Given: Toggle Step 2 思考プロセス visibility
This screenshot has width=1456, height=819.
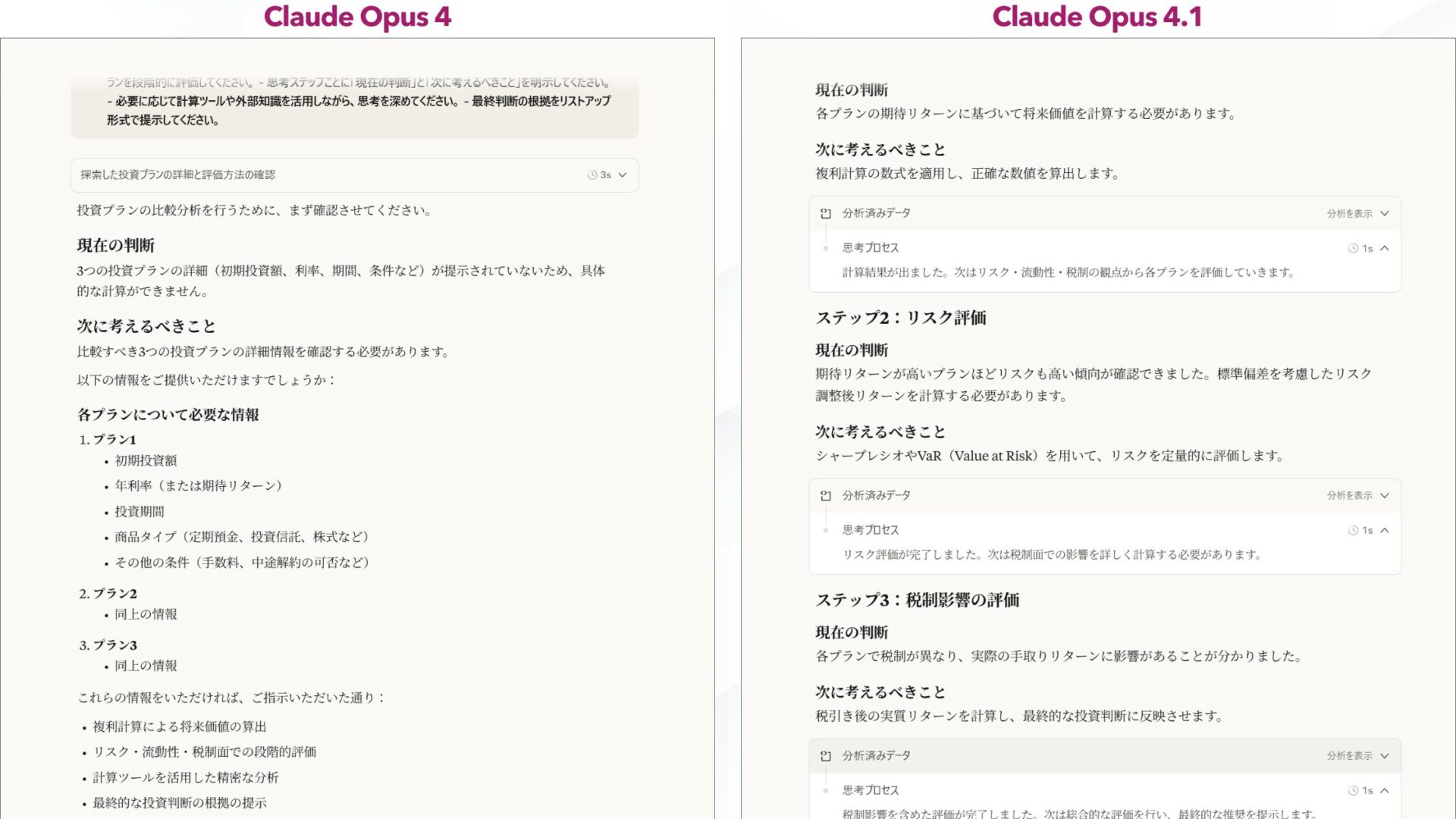Looking at the screenshot, I should 1385,529.
